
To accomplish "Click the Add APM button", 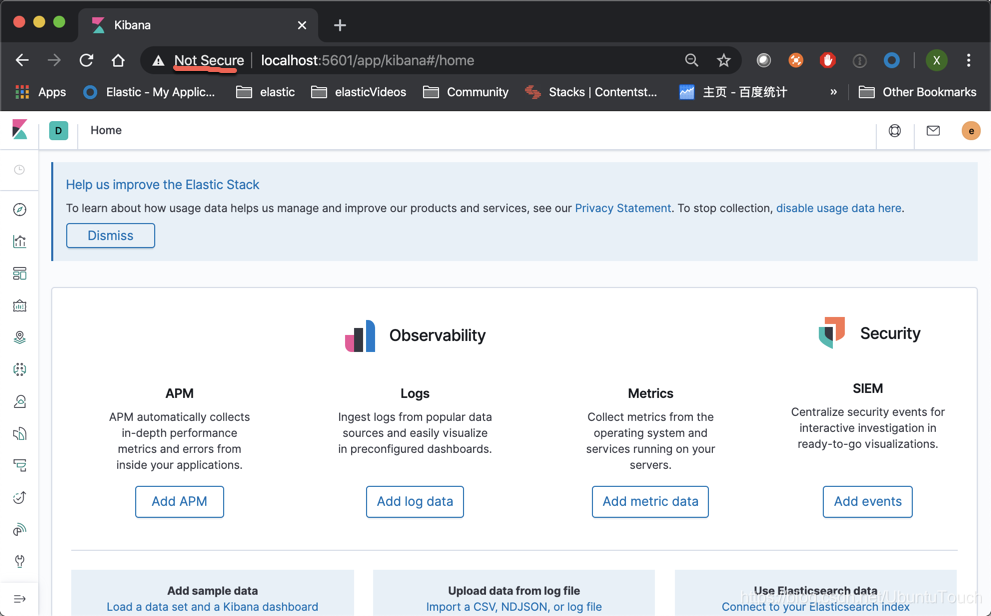I will pos(179,502).
